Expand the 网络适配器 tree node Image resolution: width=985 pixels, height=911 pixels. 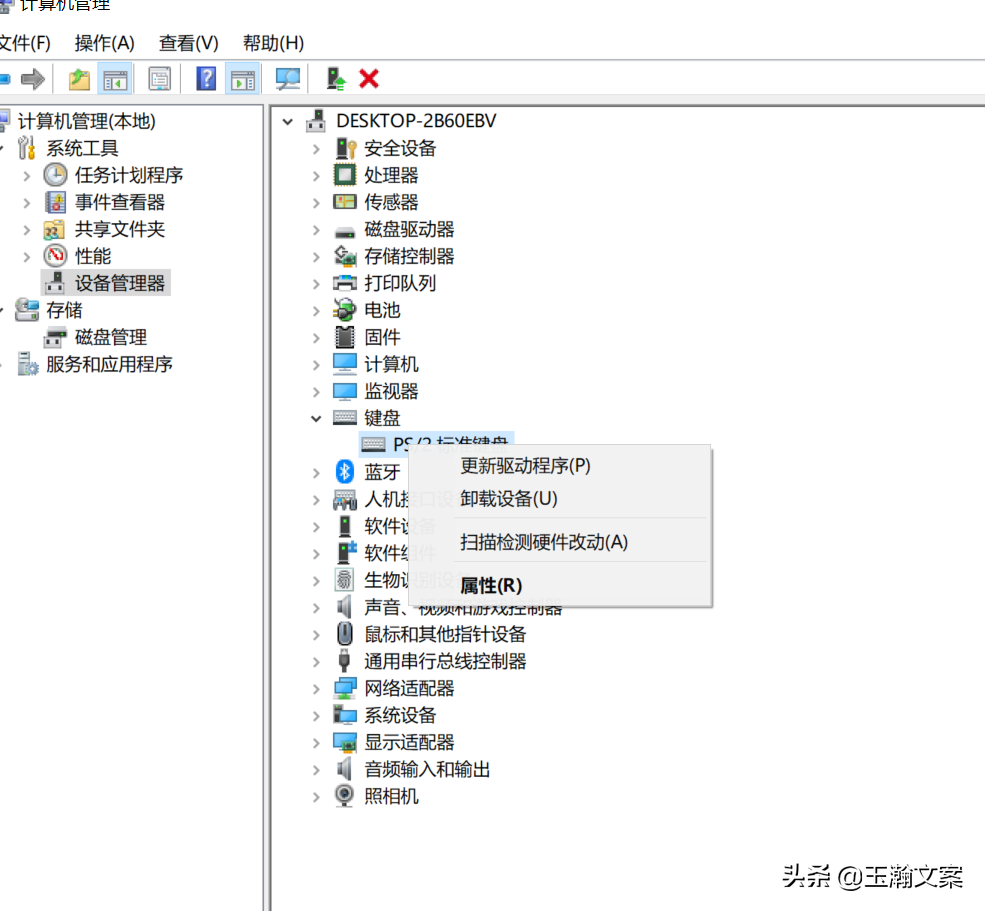point(317,688)
